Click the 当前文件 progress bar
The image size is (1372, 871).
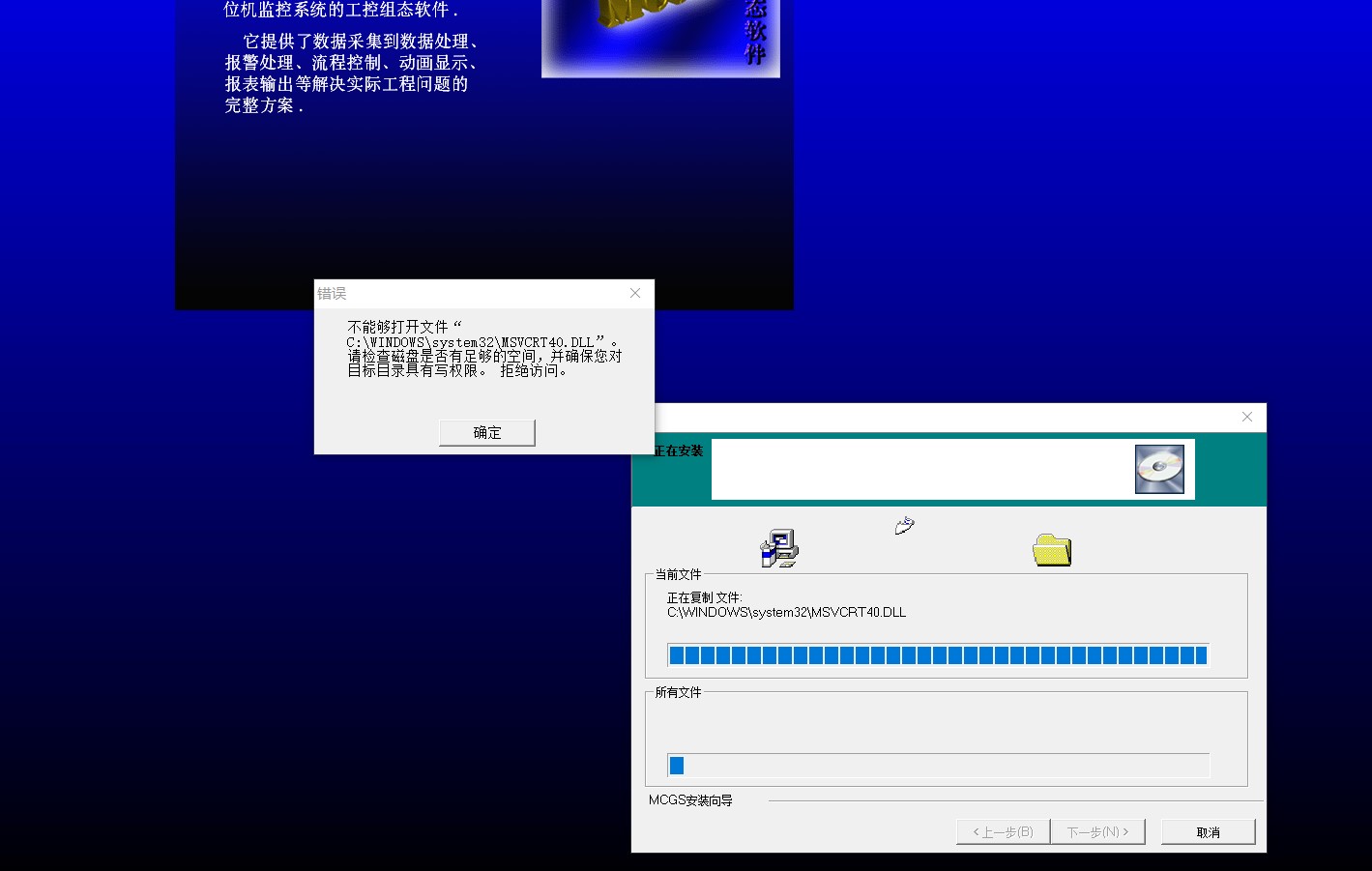point(937,655)
